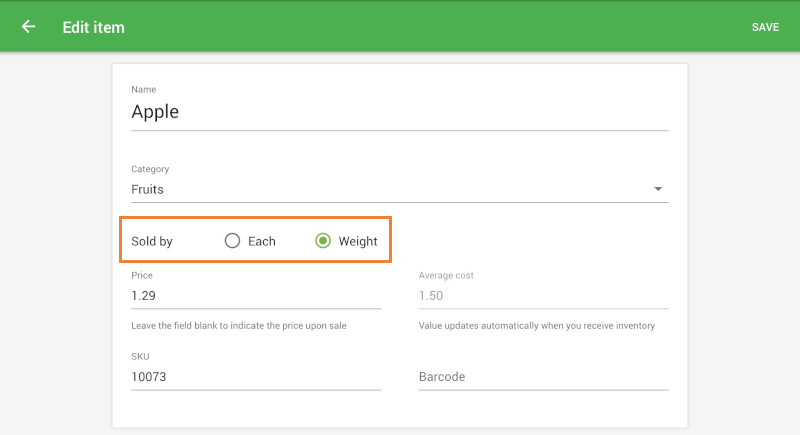The image size is (800, 435).
Task: Click the Name field containing Apple
Action: (399, 112)
